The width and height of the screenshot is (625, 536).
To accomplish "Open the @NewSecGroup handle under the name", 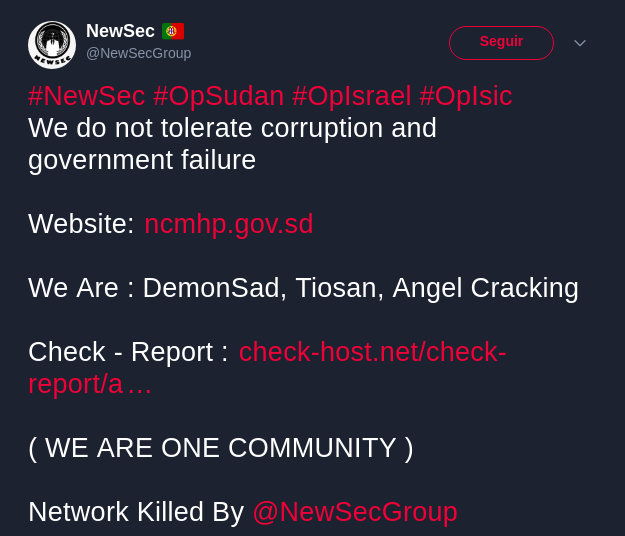I will (x=138, y=53).
